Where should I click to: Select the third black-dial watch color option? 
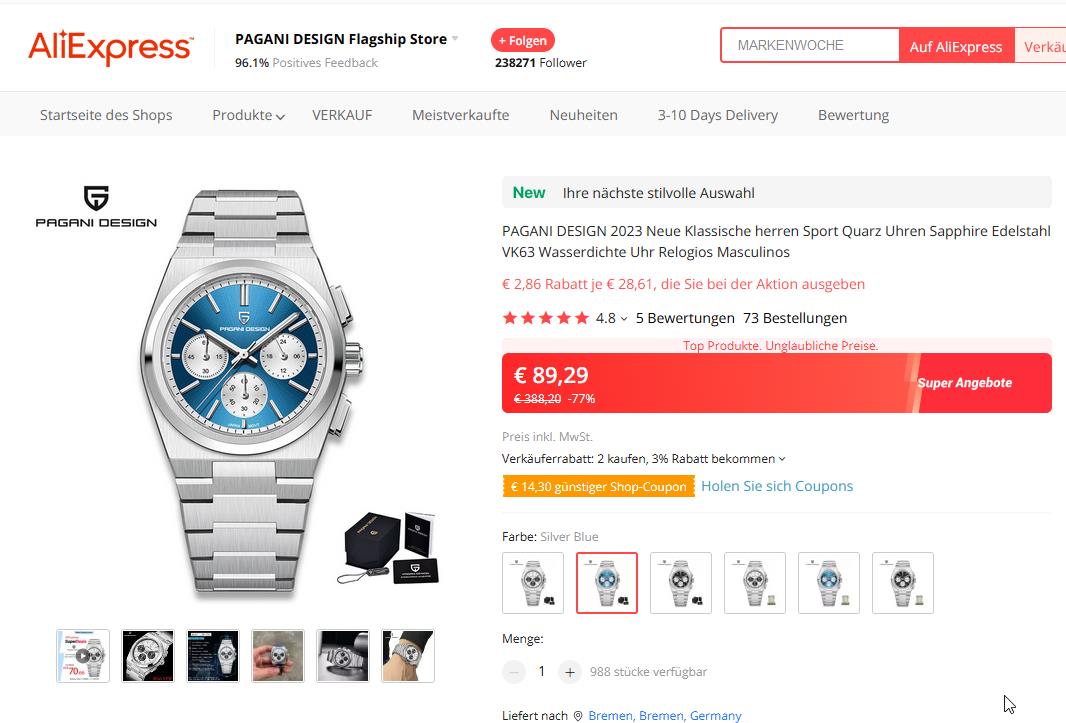pyautogui.click(x=681, y=583)
